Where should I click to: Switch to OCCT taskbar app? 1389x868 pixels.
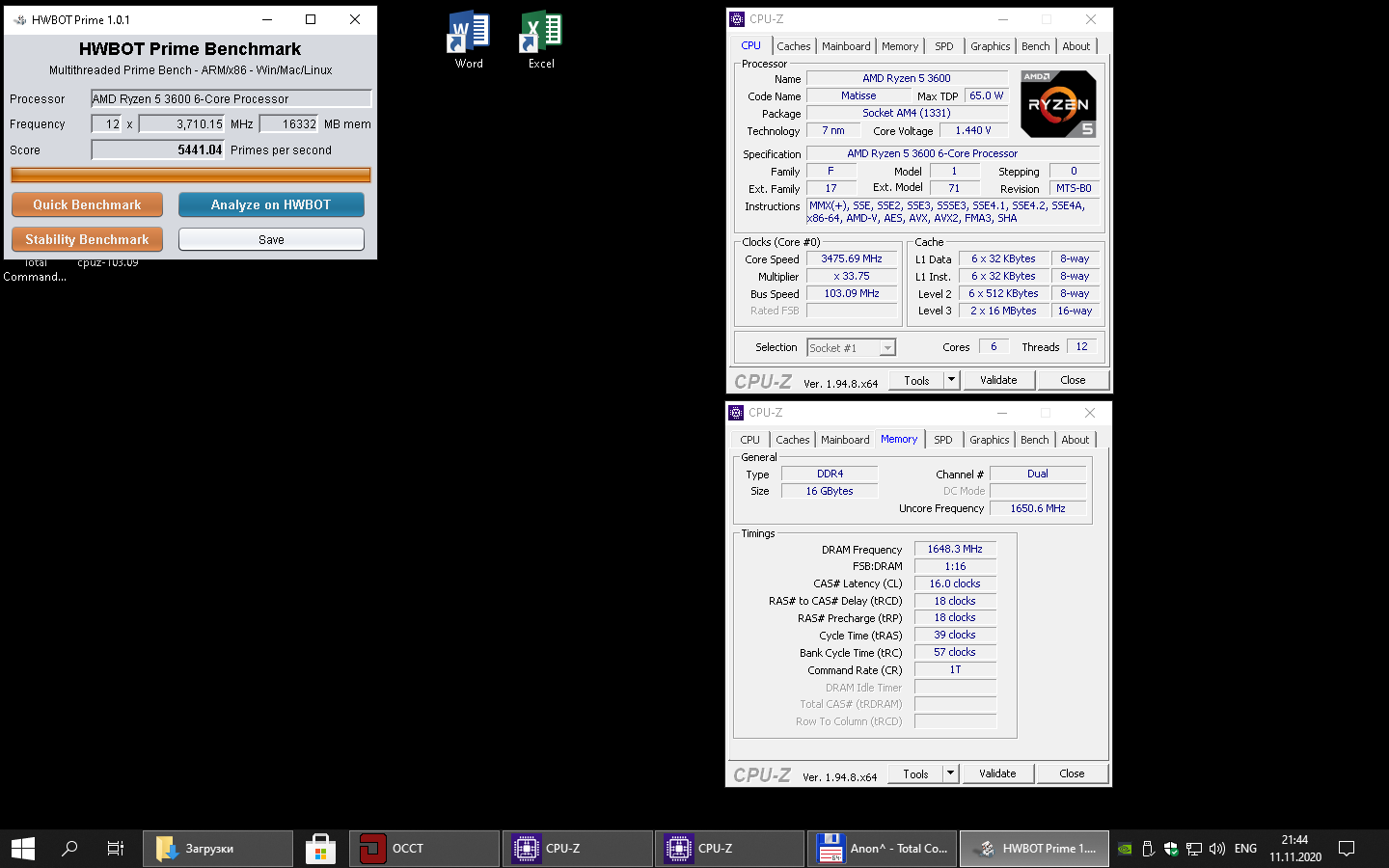click(x=424, y=849)
